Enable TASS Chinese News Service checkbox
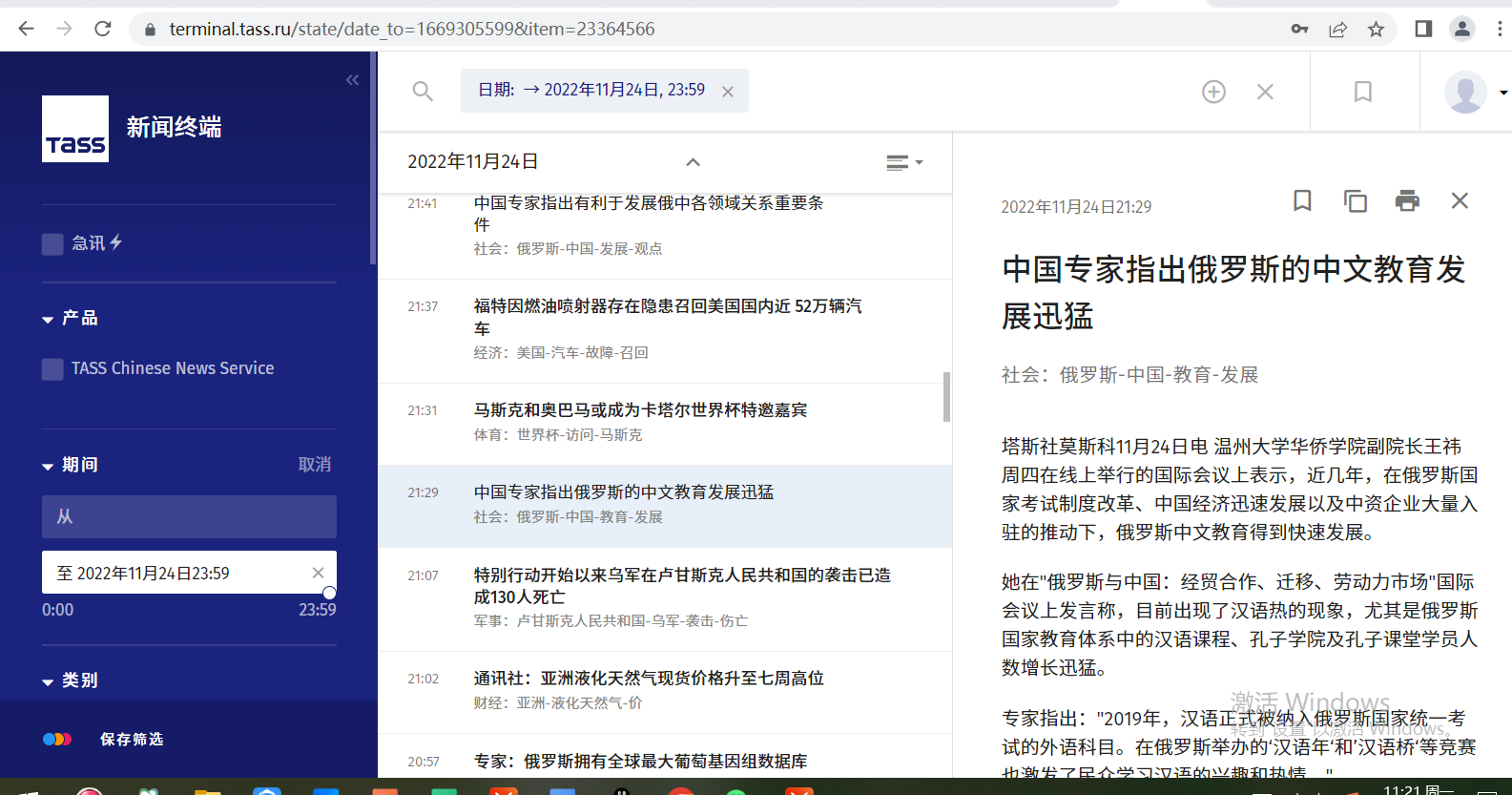Screen dimensions: 1512x795 pos(52,369)
